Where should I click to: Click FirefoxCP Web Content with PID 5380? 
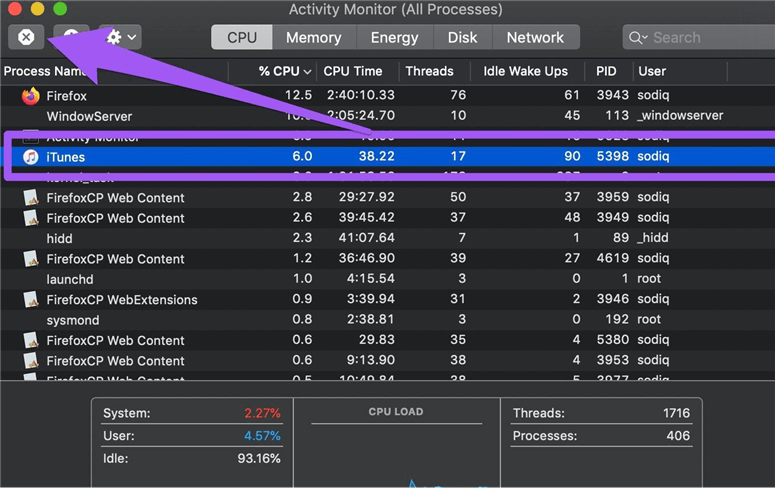click(115, 341)
